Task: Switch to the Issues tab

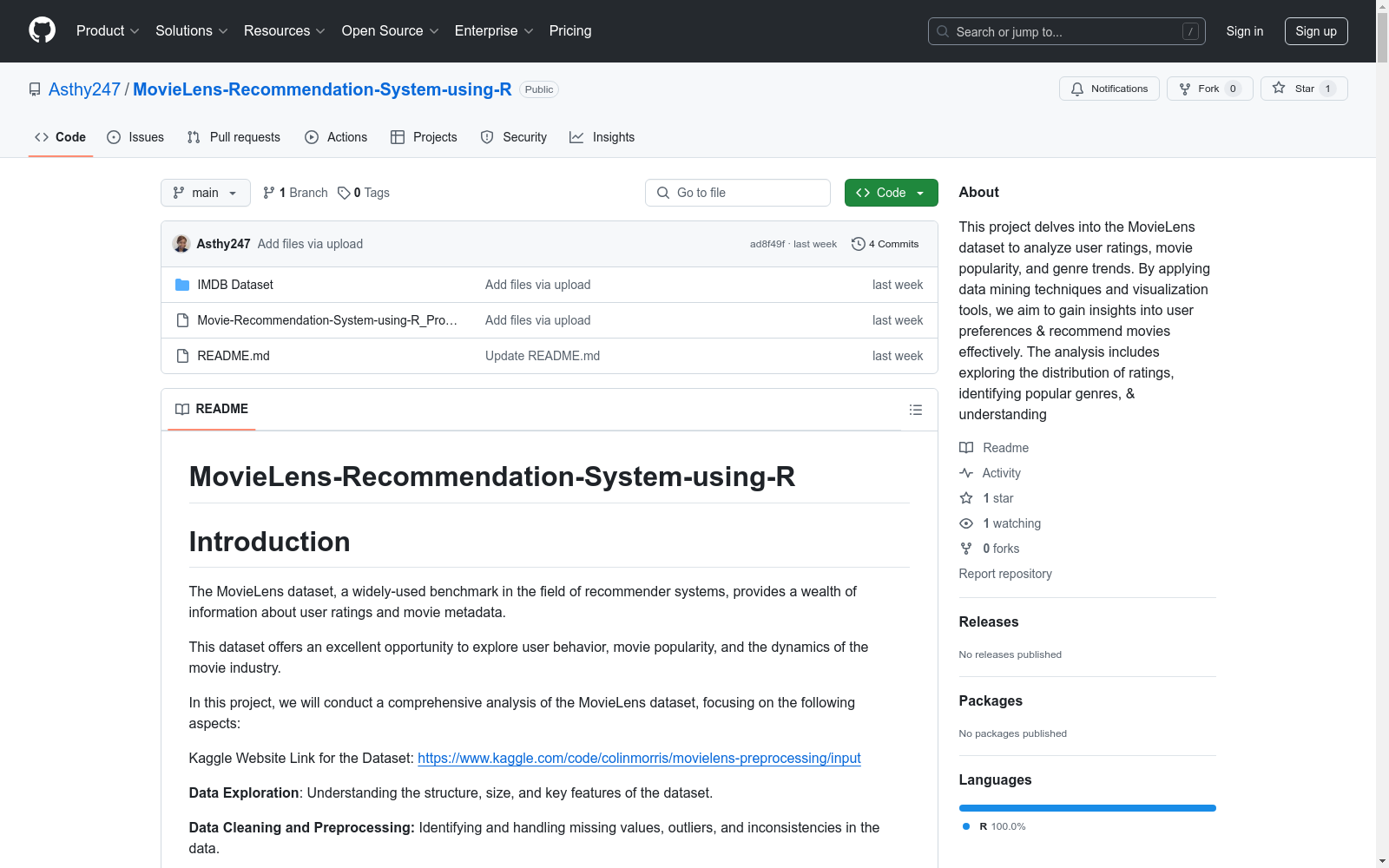Action: pyautogui.click(x=135, y=137)
